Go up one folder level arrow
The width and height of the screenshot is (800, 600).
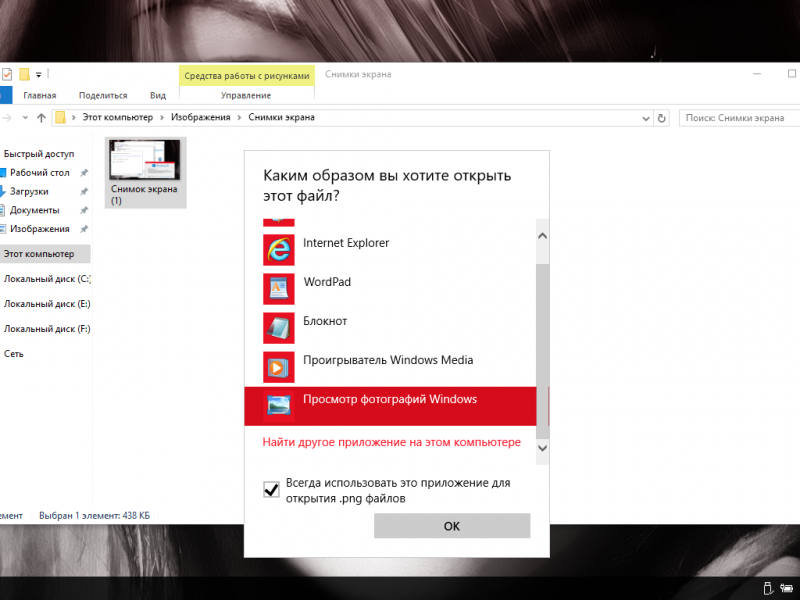coord(41,118)
